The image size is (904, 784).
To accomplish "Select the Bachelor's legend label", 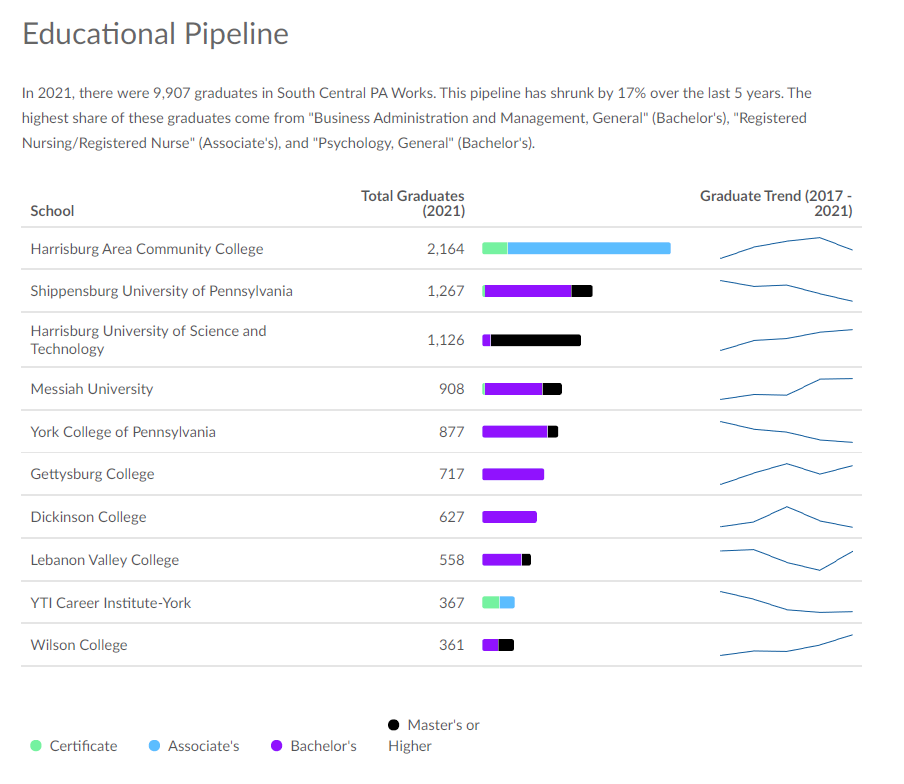I will pyautogui.click(x=323, y=746).
